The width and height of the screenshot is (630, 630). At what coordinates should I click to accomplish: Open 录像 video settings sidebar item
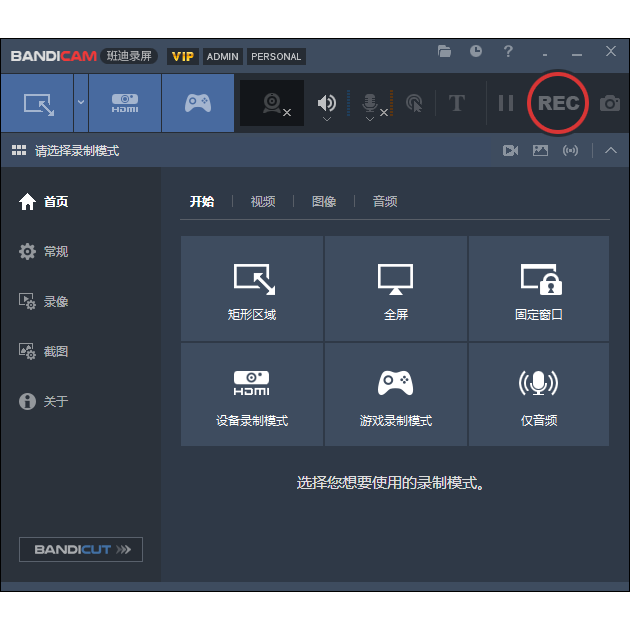click(43, 301)
